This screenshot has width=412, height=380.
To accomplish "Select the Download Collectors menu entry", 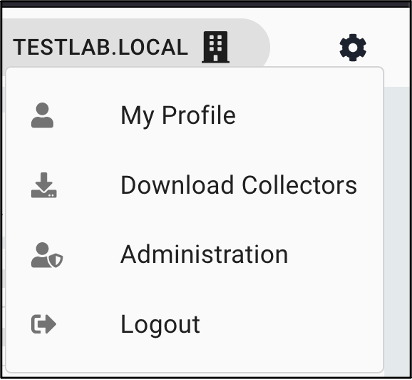I will 195,185.
